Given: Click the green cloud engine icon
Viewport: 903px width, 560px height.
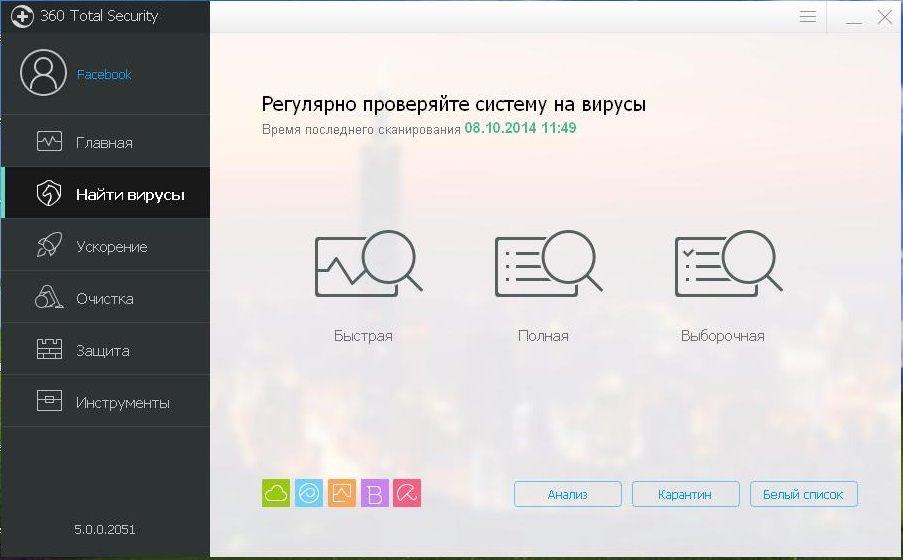Looking at the screenshot, I should [276, 493].
